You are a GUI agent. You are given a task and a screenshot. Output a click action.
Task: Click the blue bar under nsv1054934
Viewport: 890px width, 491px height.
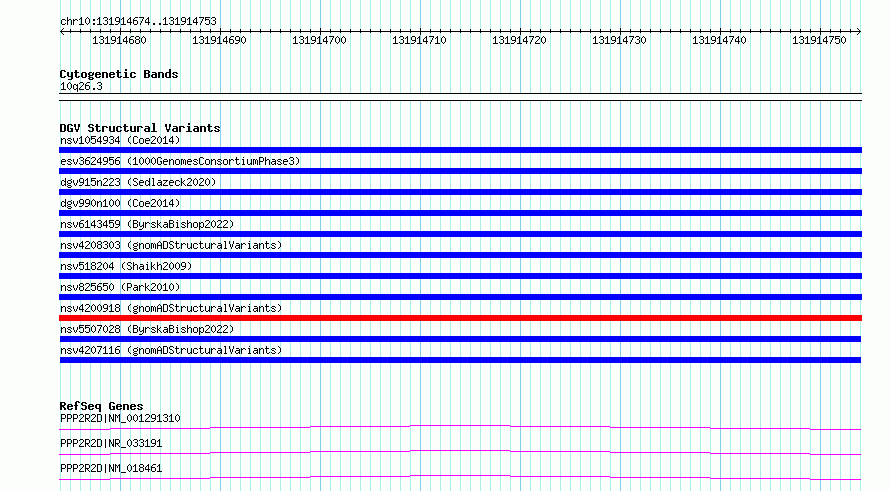click(x=460, y=150)
